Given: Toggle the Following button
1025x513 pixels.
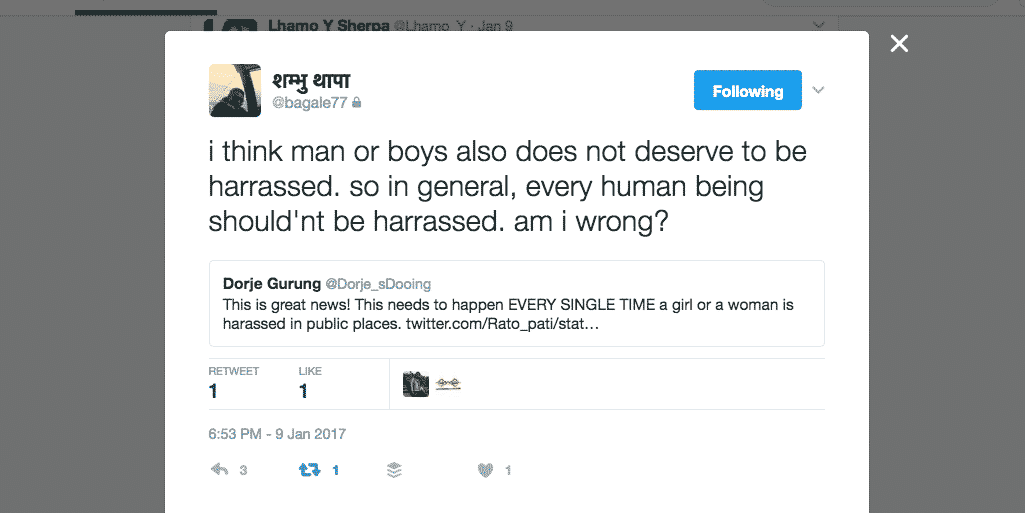Looking at the screenshot, I should tap(747, 91).
